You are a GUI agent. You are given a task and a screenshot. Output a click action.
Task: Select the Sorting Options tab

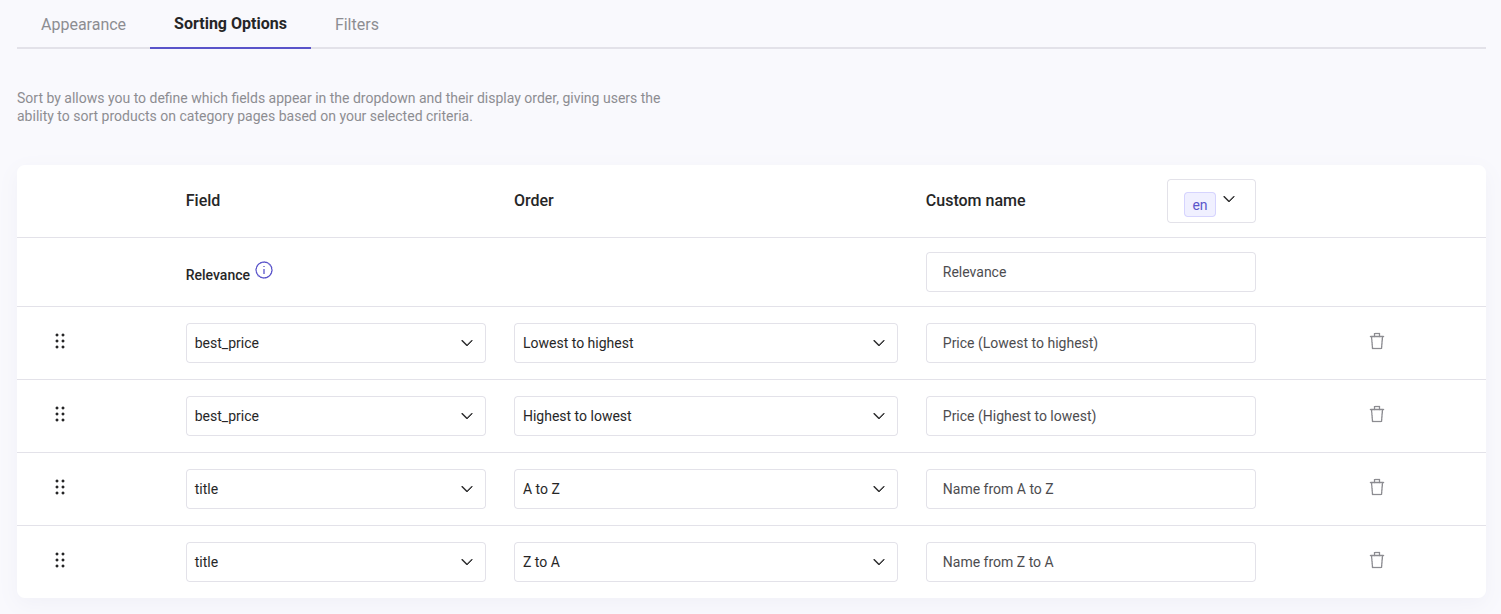[230, 24]
